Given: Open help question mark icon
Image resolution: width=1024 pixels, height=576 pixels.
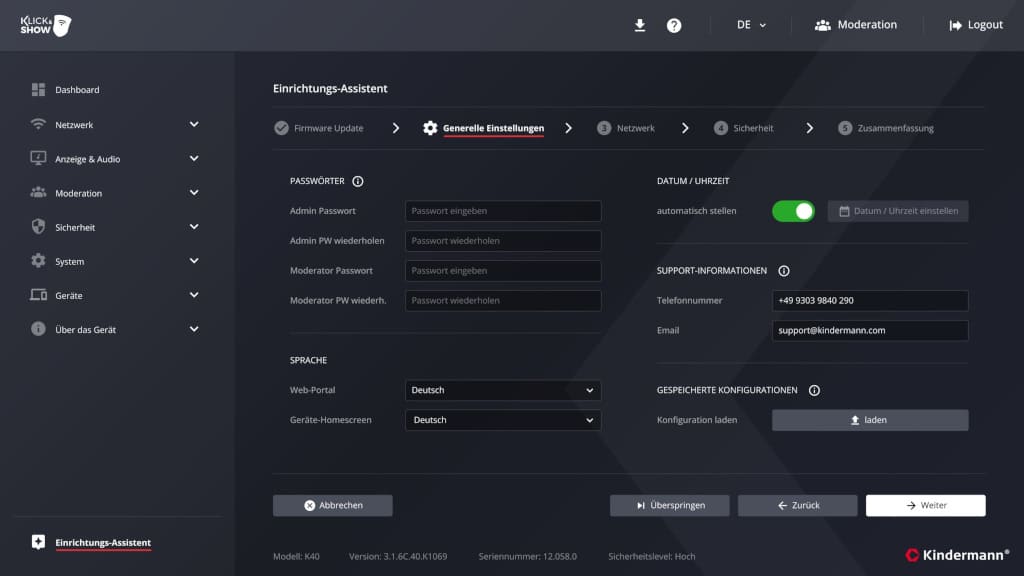Looking at the screenshot, I should pyautogui.click(x=674, y=25).
